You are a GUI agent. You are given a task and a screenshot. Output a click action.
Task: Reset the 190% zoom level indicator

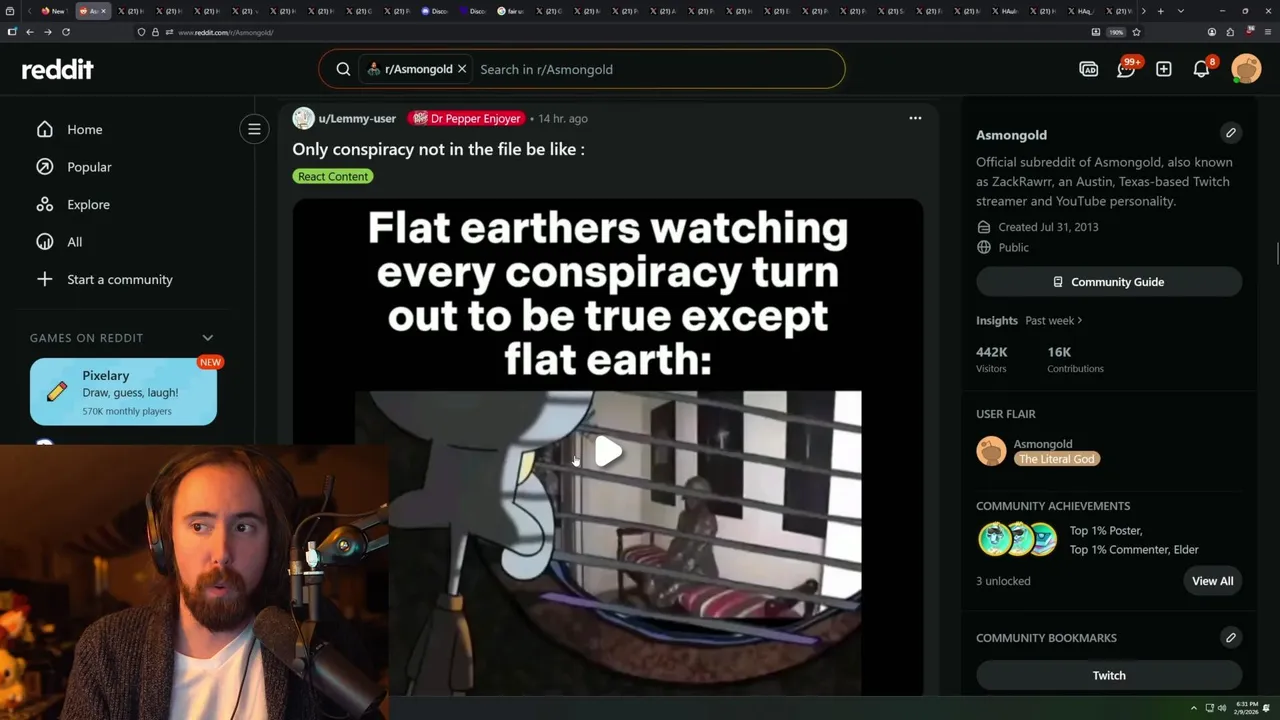(x=1115, y=32)
